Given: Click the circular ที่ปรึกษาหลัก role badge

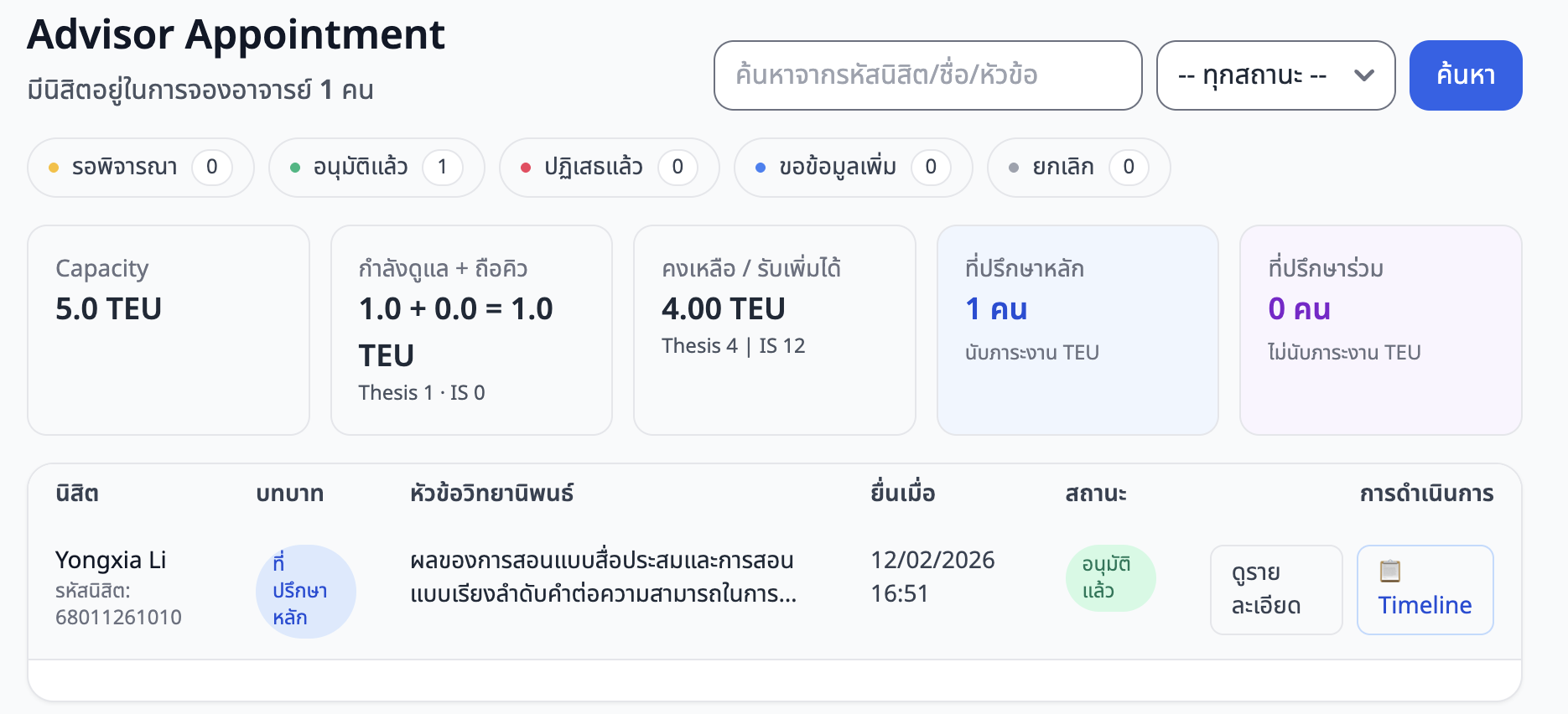Looking at the screenshot, I should [305, 590].
